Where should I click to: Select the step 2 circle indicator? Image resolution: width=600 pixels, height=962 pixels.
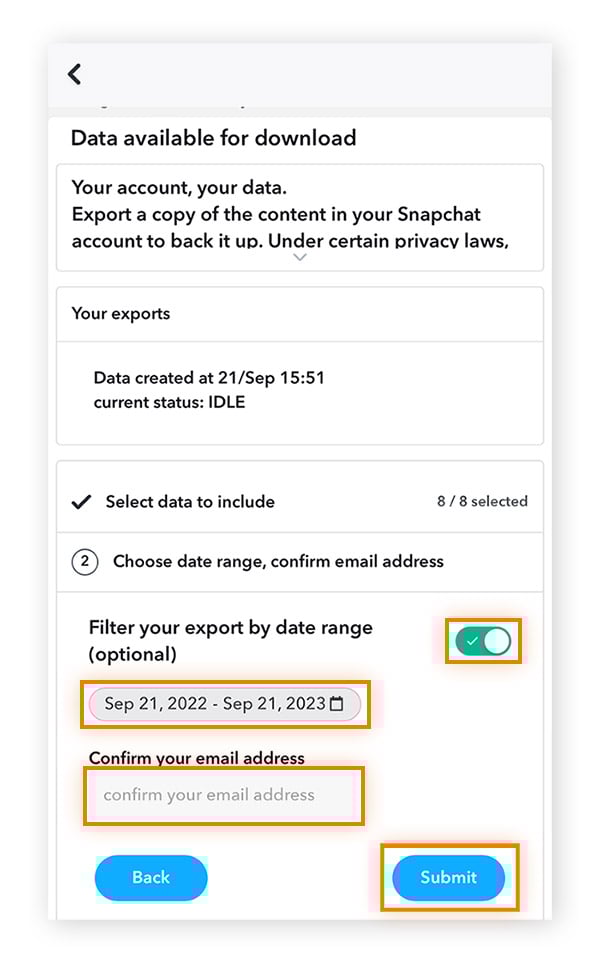pos(85,562)
